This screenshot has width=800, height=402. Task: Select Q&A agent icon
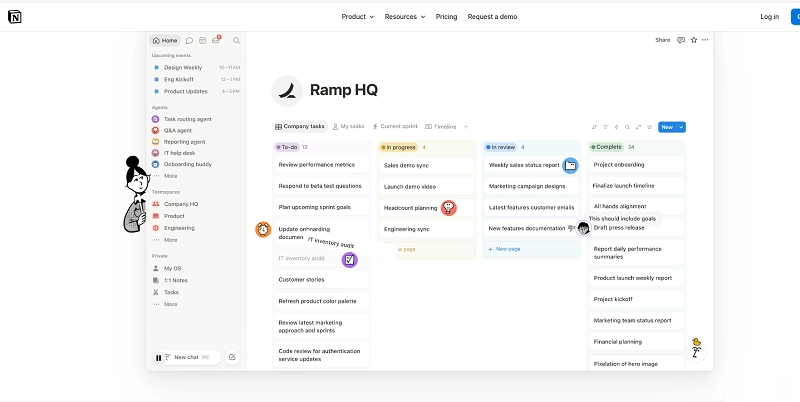(156, 130)
